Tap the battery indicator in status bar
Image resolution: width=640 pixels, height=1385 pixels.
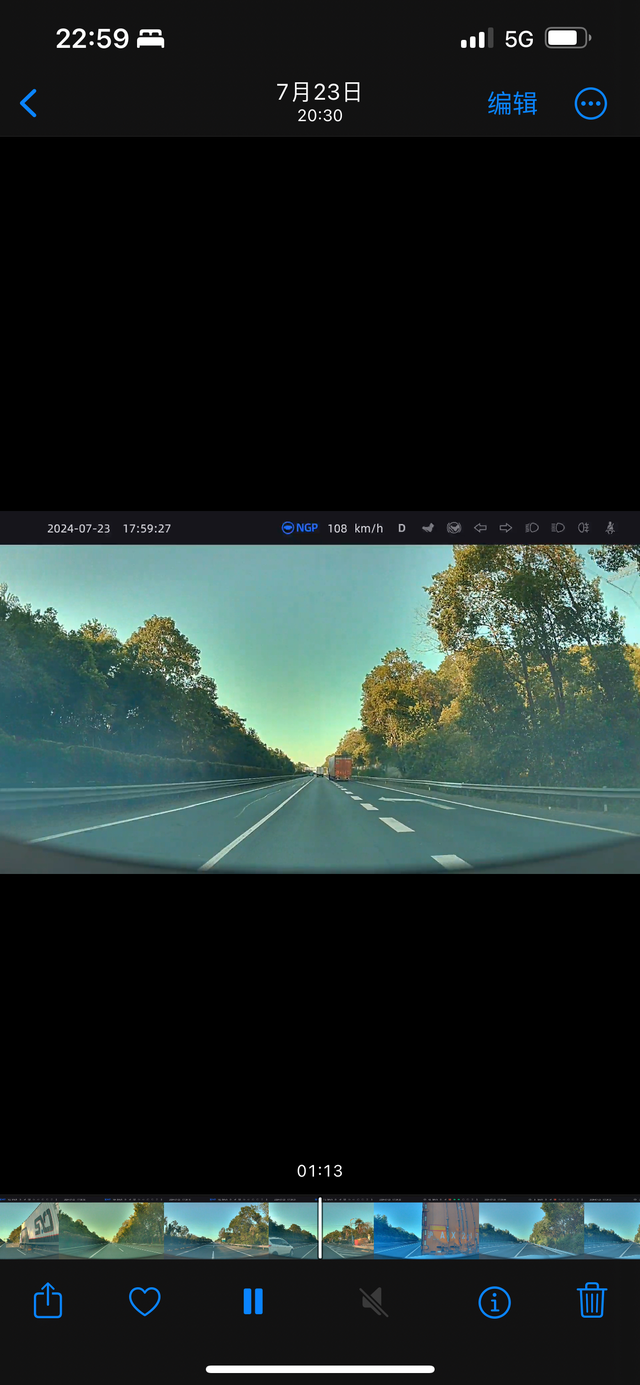tap(568, 39)
